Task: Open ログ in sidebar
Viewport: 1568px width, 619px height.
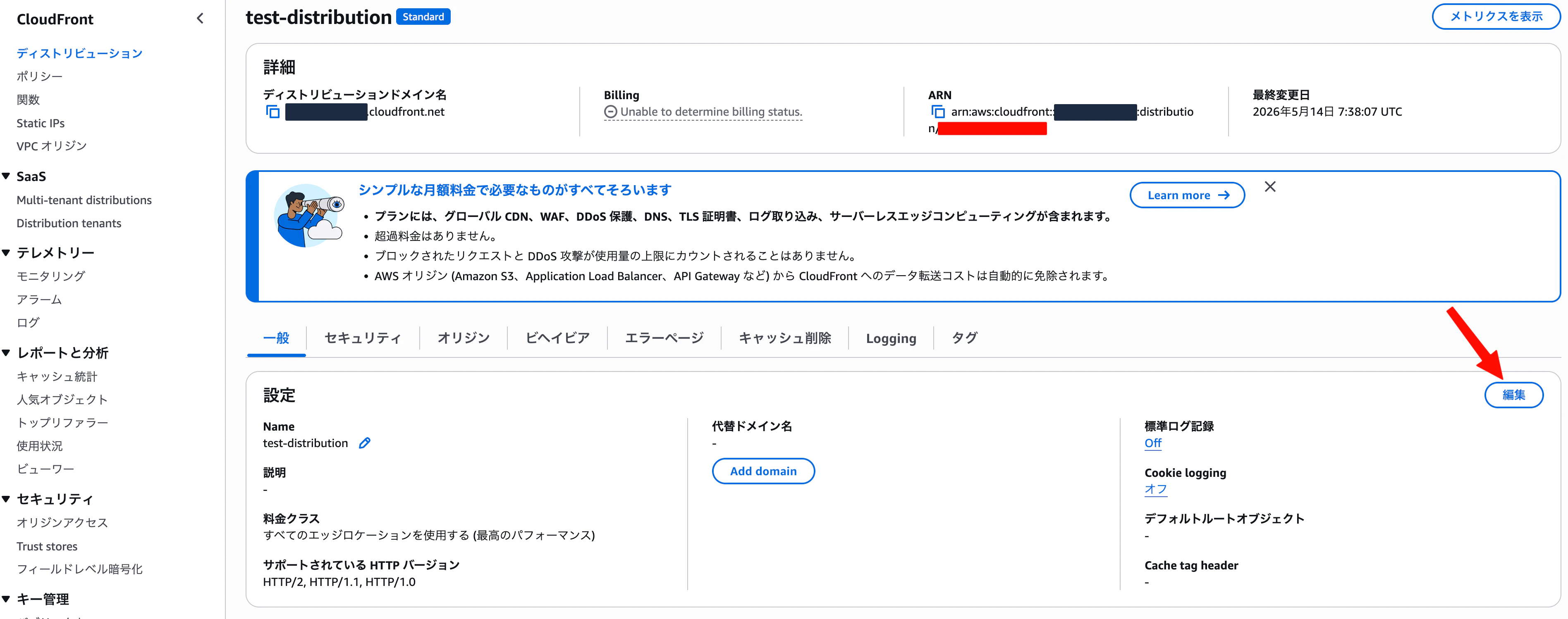Action: (28, 323)
